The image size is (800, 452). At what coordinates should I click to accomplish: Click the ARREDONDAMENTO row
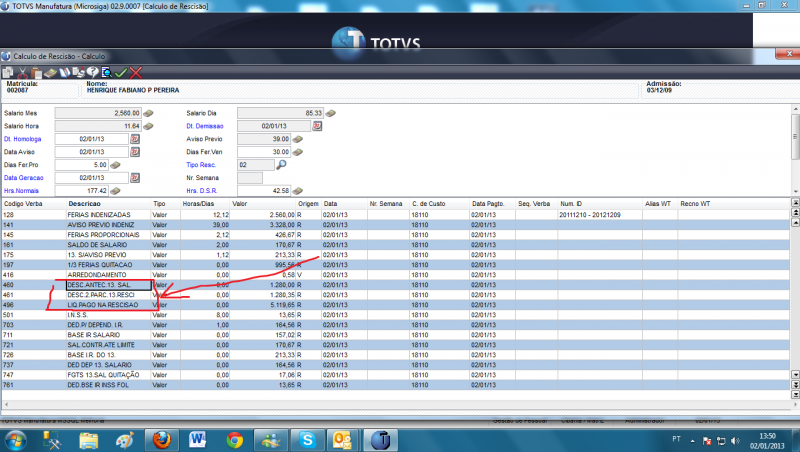(x=395, y=275)
